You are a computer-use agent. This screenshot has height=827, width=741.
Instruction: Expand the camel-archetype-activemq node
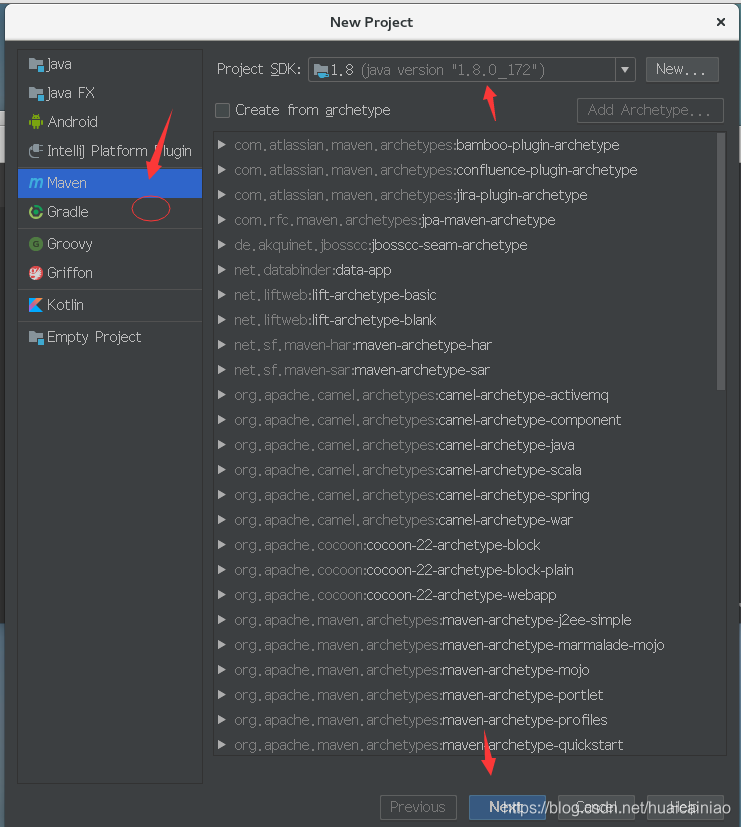[222, 395]
